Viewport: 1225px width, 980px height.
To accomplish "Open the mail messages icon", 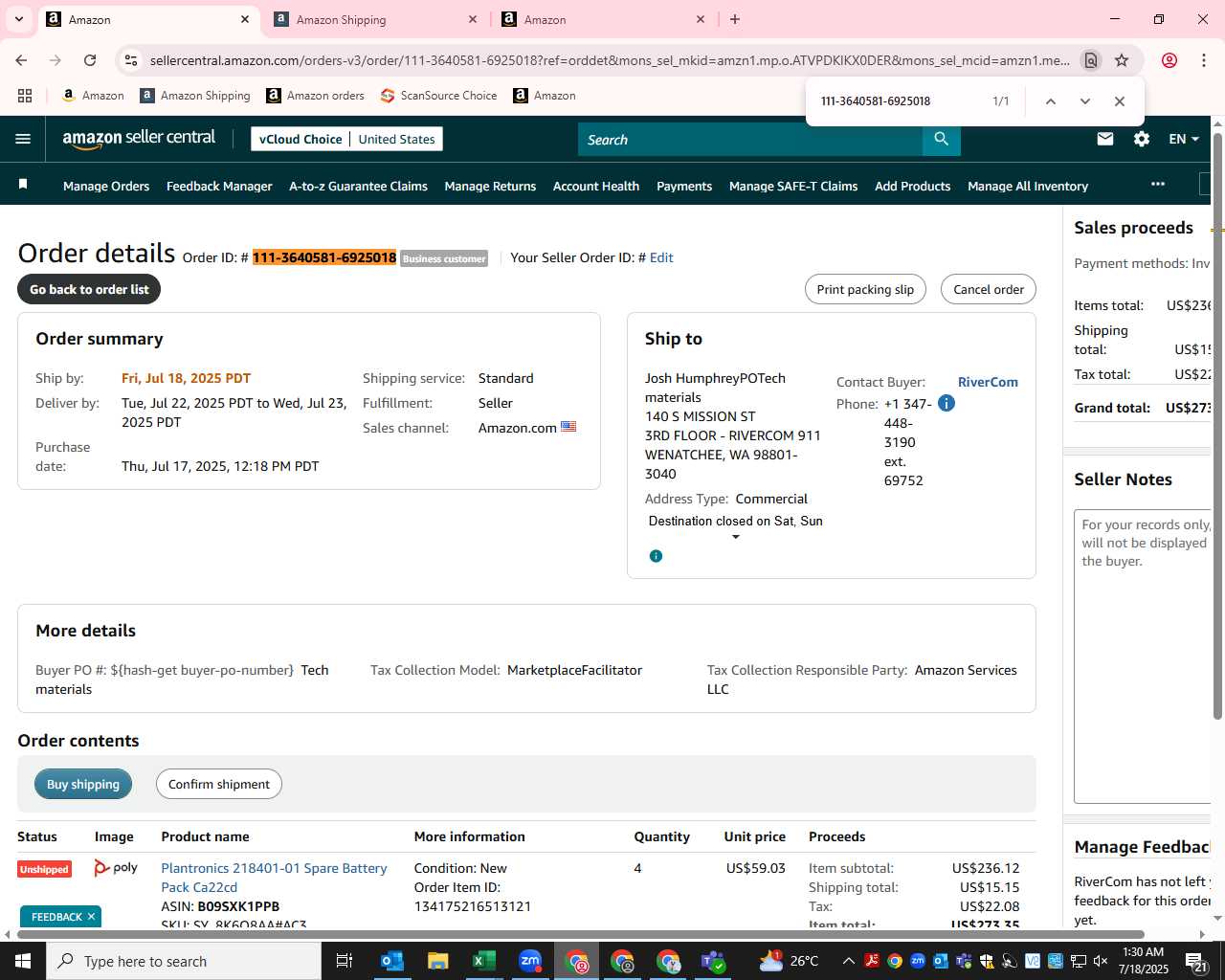I will (x=1105, y=139).
